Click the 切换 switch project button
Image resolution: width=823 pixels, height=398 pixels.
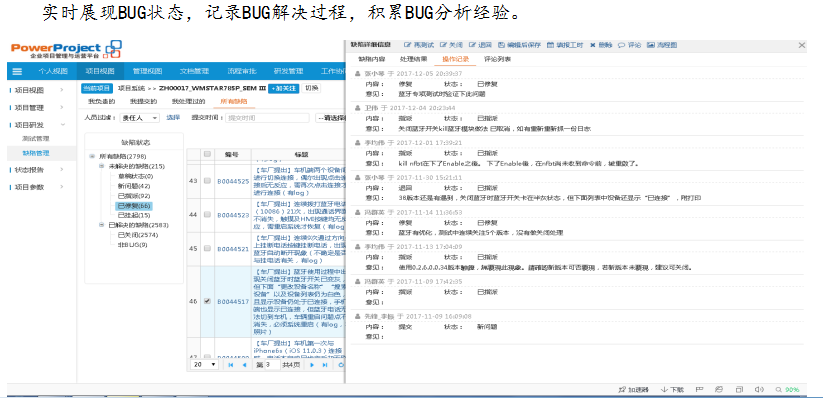tap(311, 88)
